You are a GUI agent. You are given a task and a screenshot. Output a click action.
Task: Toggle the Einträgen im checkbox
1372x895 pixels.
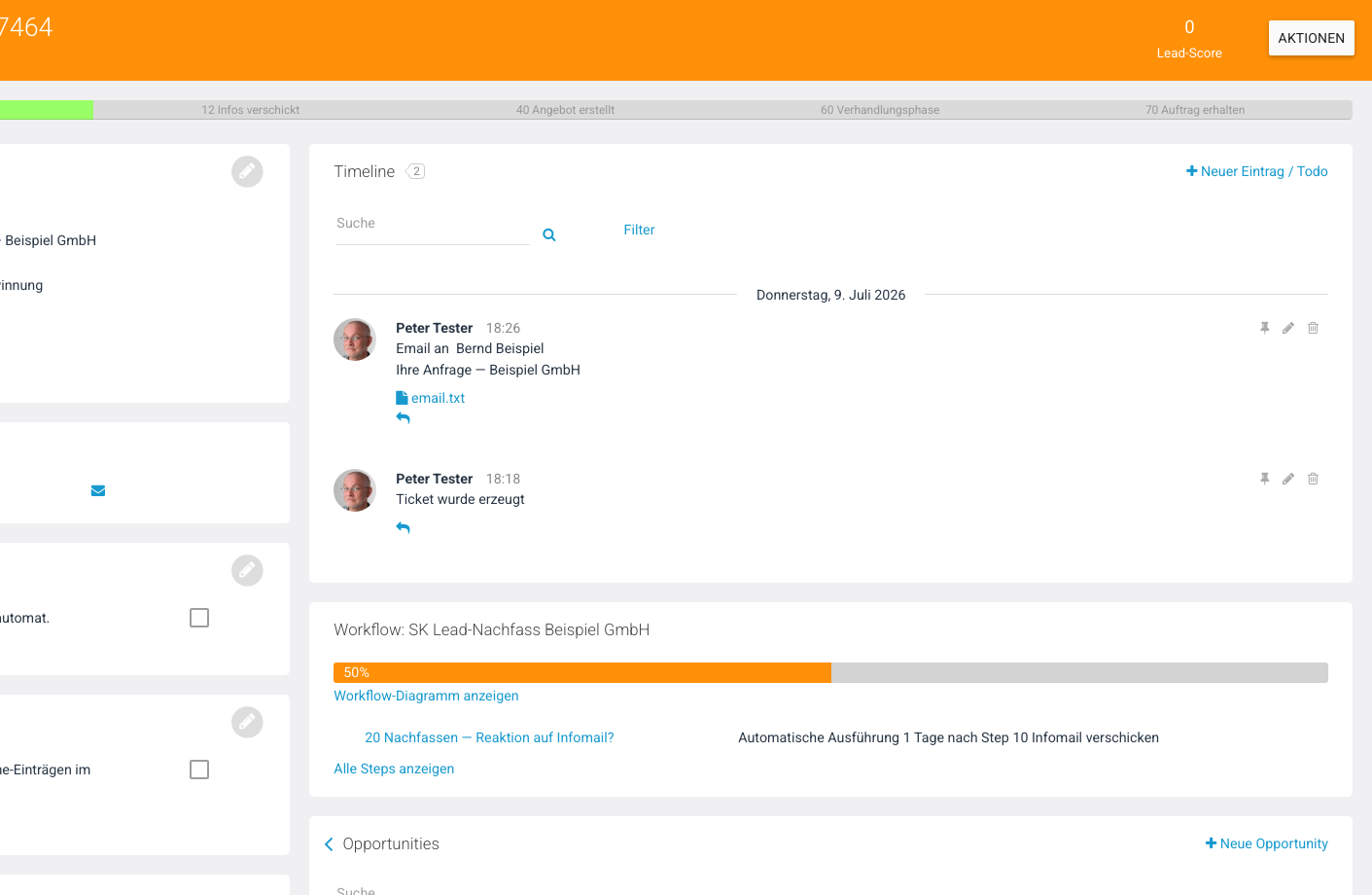tap(199, 770)
